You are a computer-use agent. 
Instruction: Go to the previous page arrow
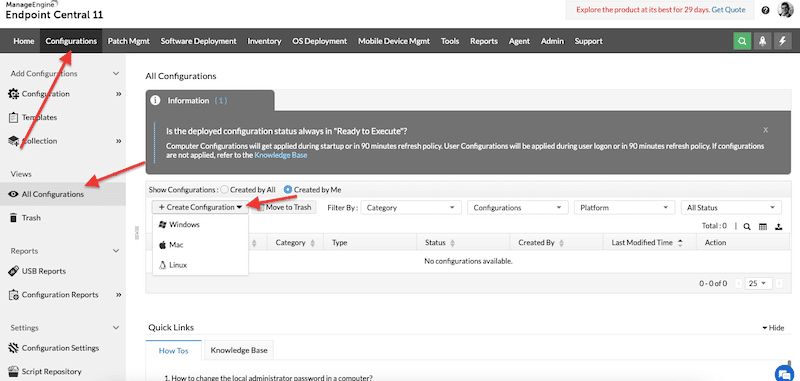[738, 284]
